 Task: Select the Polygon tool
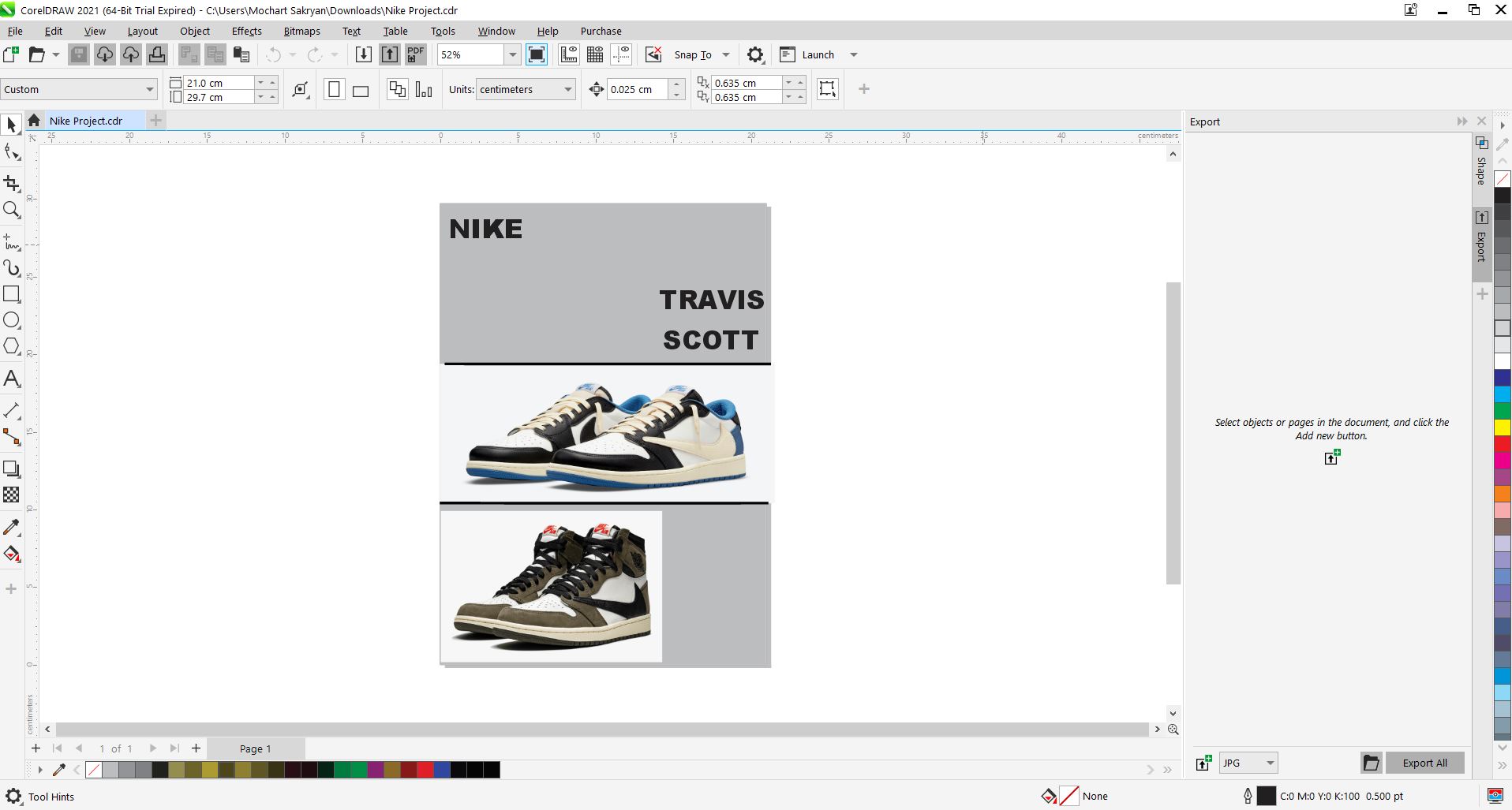11,346
